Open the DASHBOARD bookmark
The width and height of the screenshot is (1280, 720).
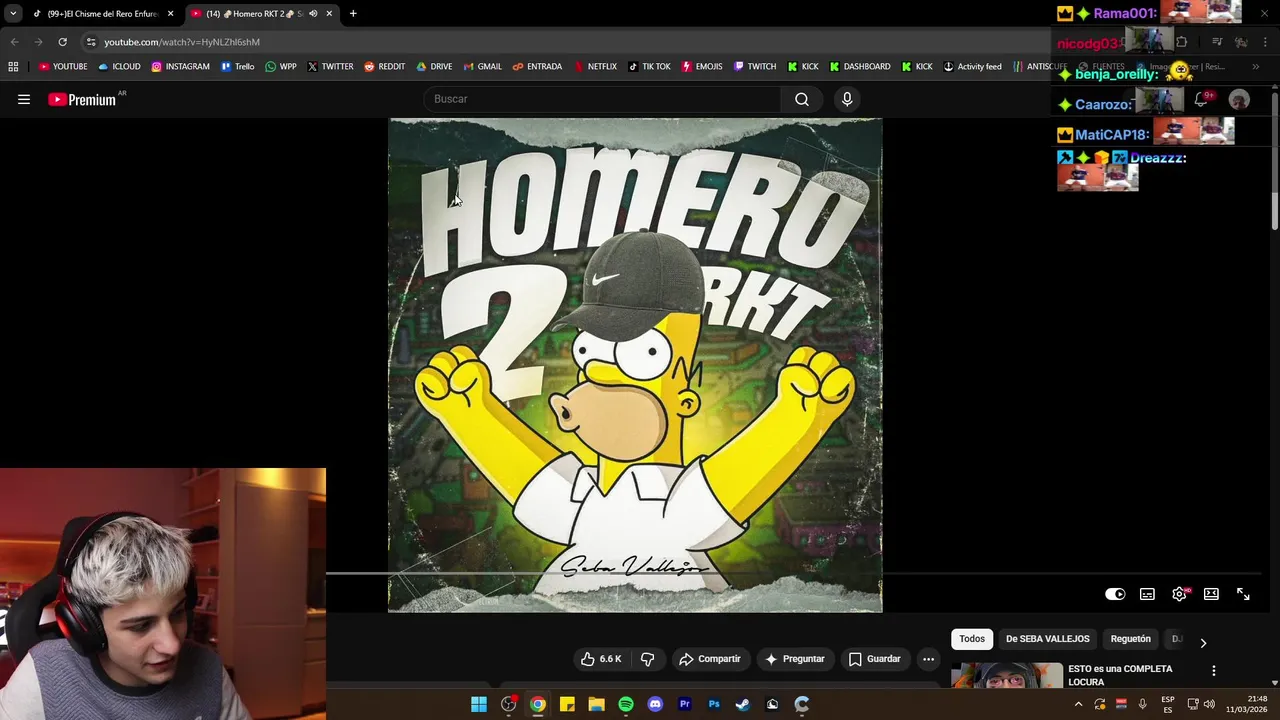(860, 67)
